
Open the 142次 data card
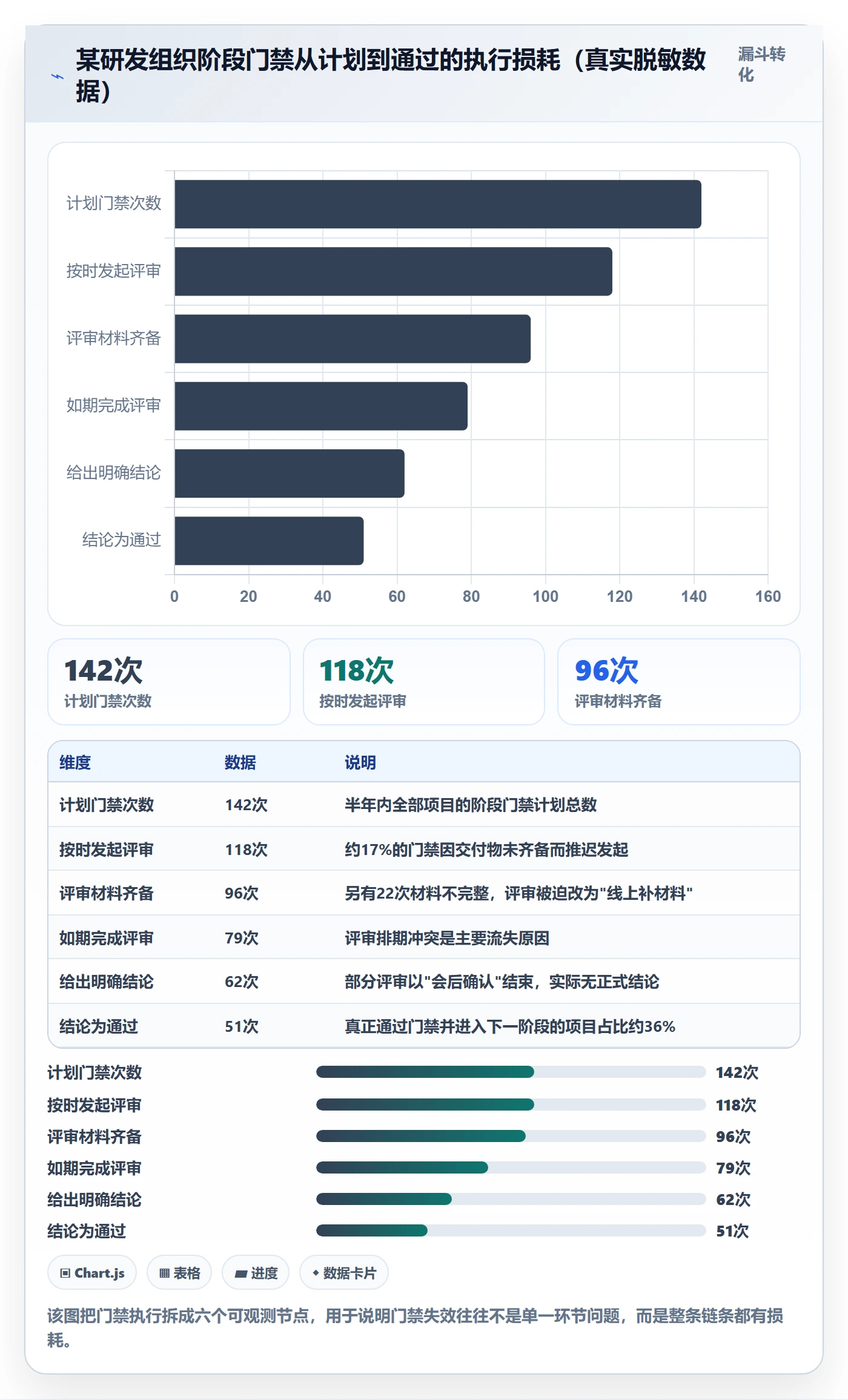(169, 682)
